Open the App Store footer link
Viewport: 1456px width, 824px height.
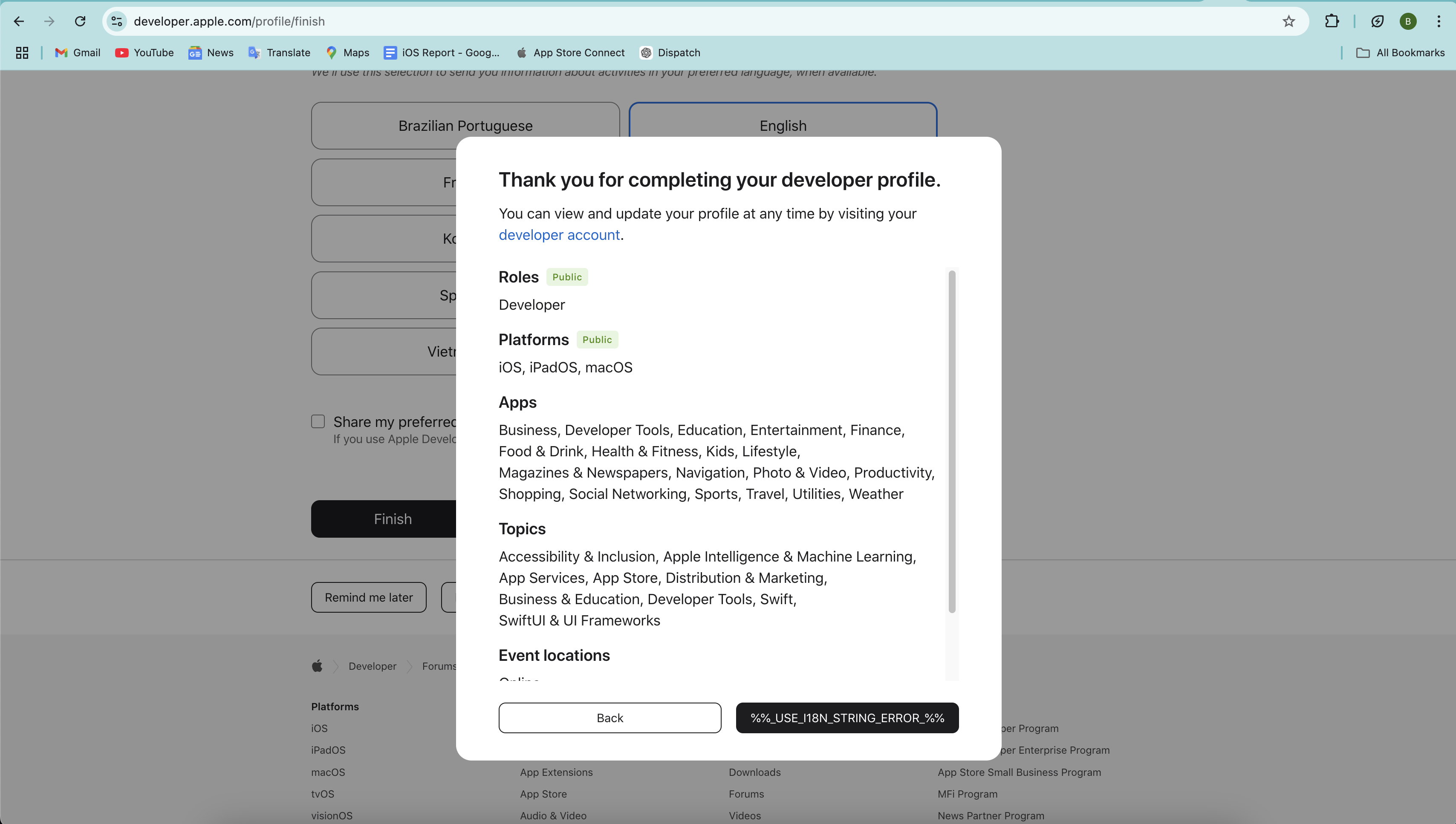tap(543, 794)
